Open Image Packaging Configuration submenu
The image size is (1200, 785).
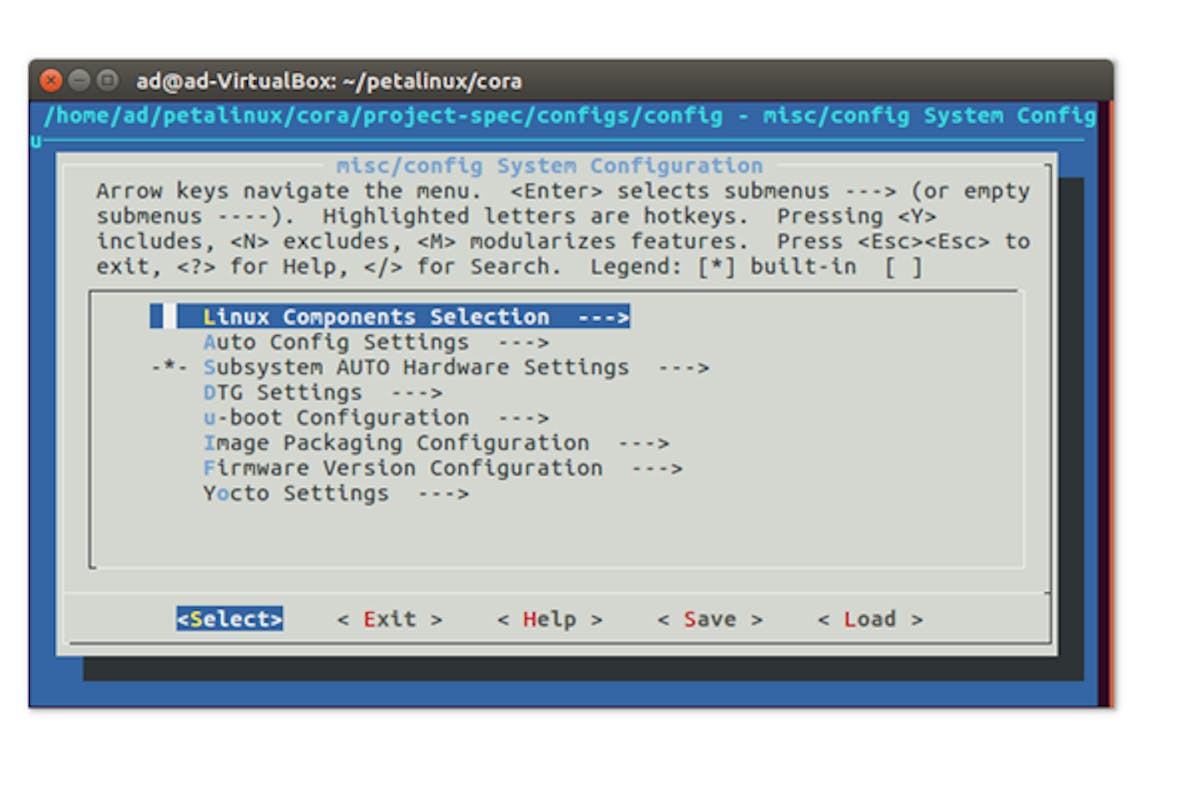[436, 442]
